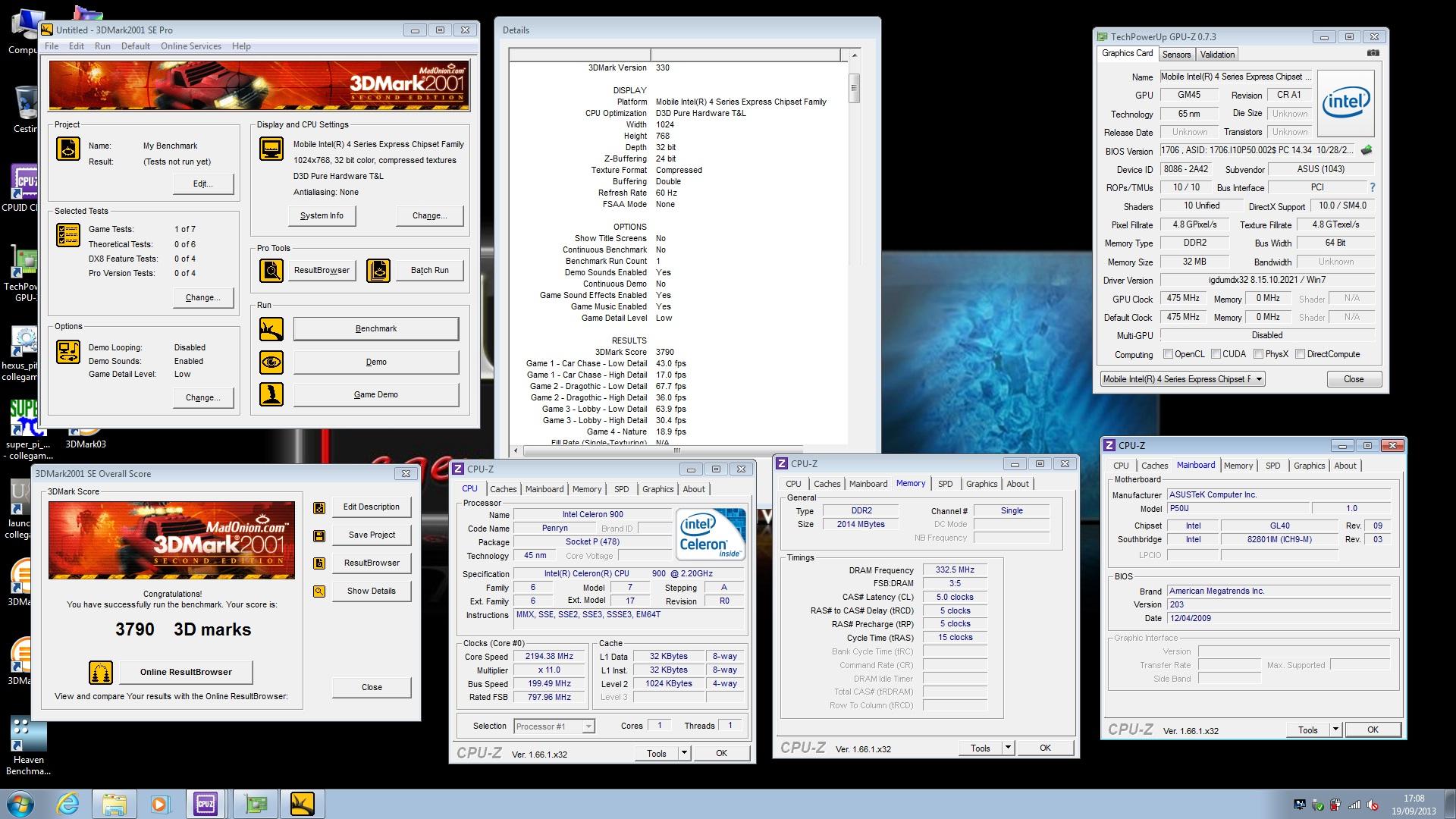Expand the GPU selector dropdown in GPU-Z
The height and width of the screenshot is (819, 1456).
pos(1259,379)
